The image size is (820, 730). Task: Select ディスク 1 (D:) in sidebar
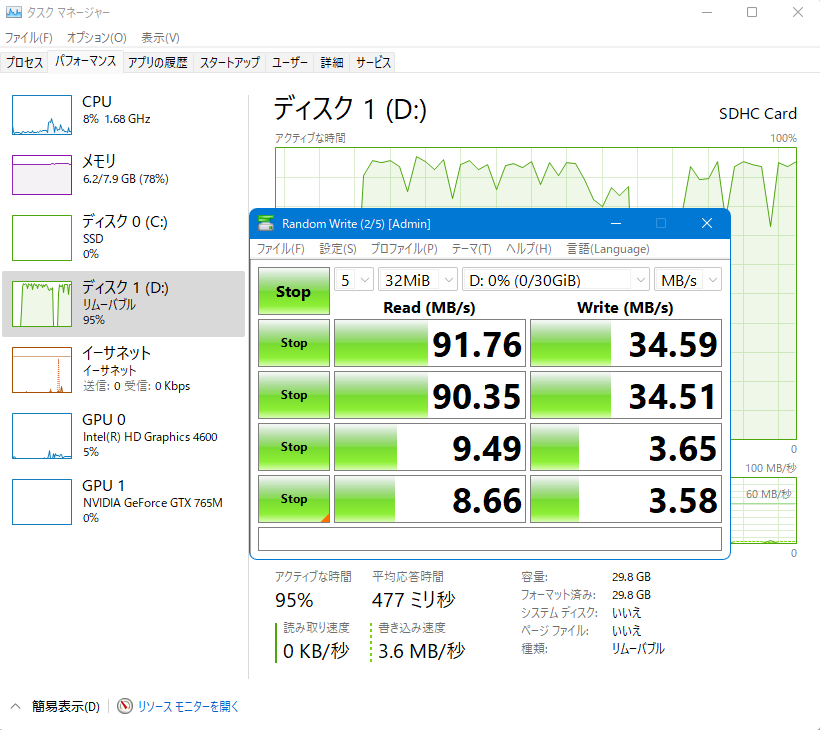click(x=123, y=304)
